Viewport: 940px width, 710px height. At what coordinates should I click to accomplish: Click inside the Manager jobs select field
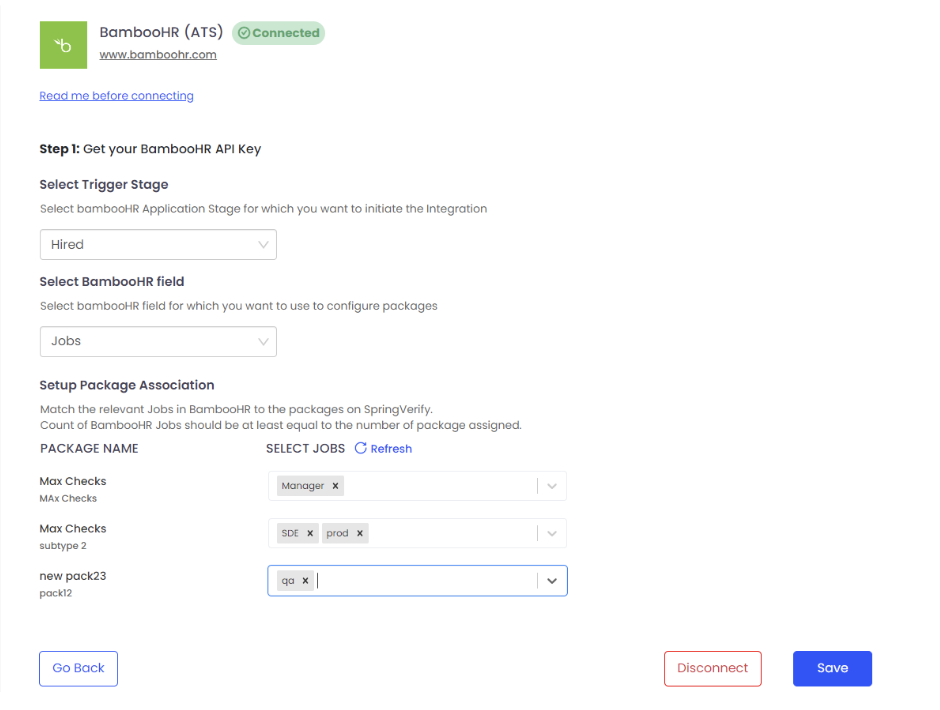coord(440,486)
